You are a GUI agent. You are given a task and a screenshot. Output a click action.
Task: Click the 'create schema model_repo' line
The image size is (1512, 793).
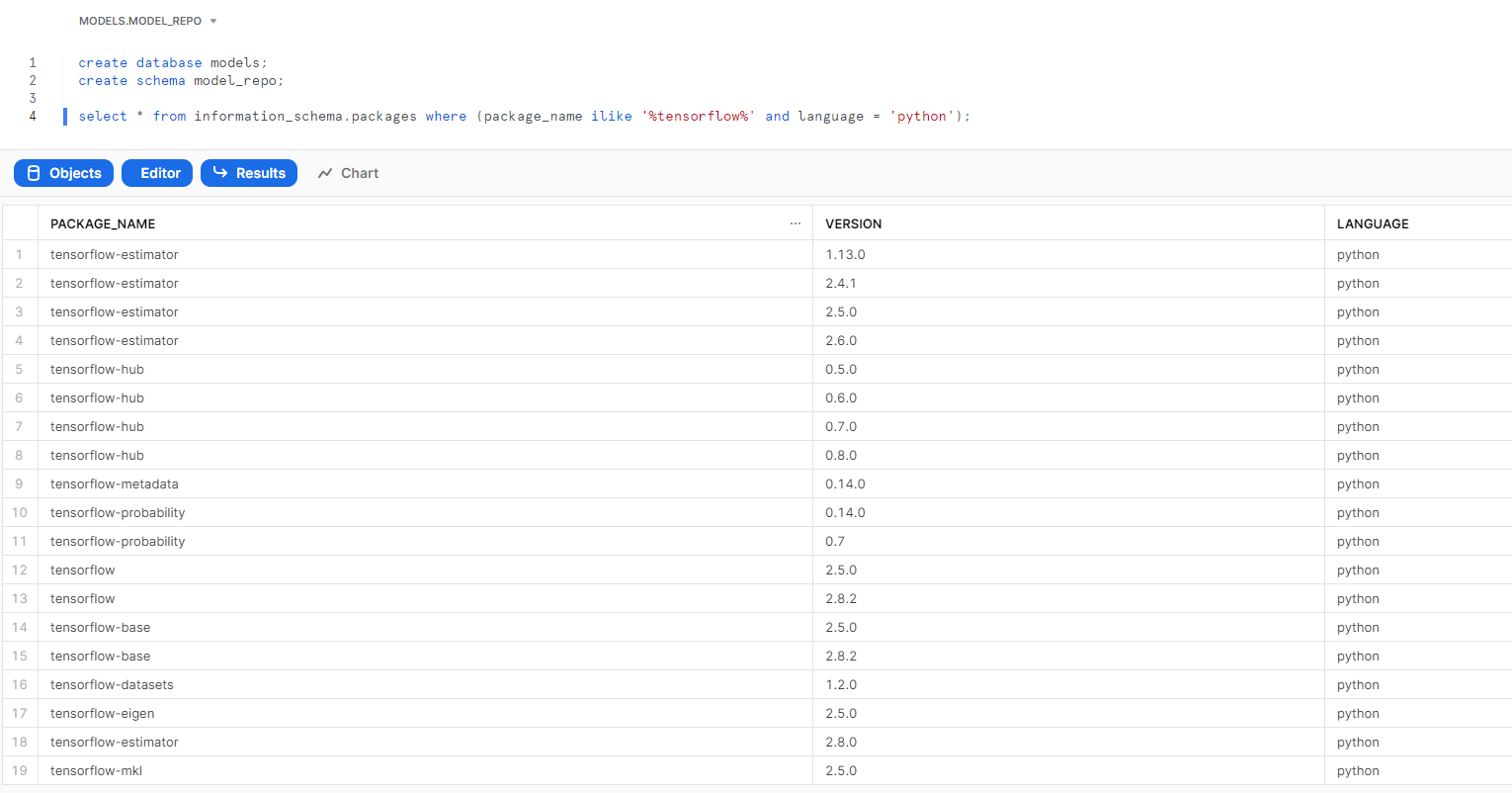click(x=181, y=80)
